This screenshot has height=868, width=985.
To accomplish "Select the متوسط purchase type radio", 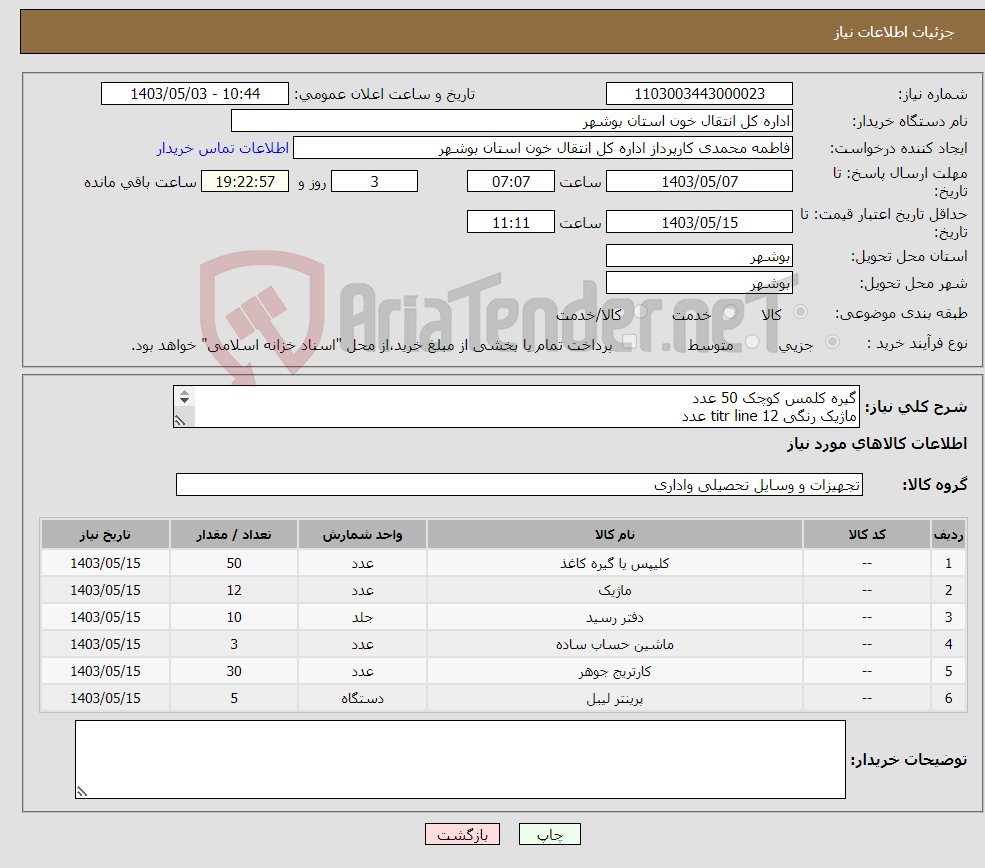I will click(752, 342).
